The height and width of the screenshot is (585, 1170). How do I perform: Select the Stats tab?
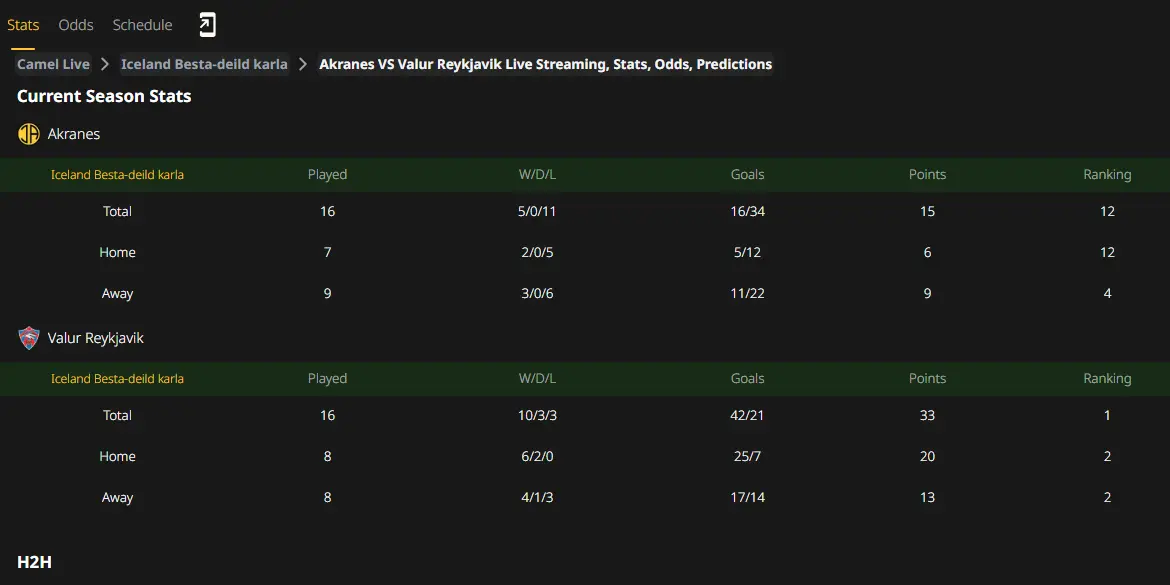click(x=23, y=25)
